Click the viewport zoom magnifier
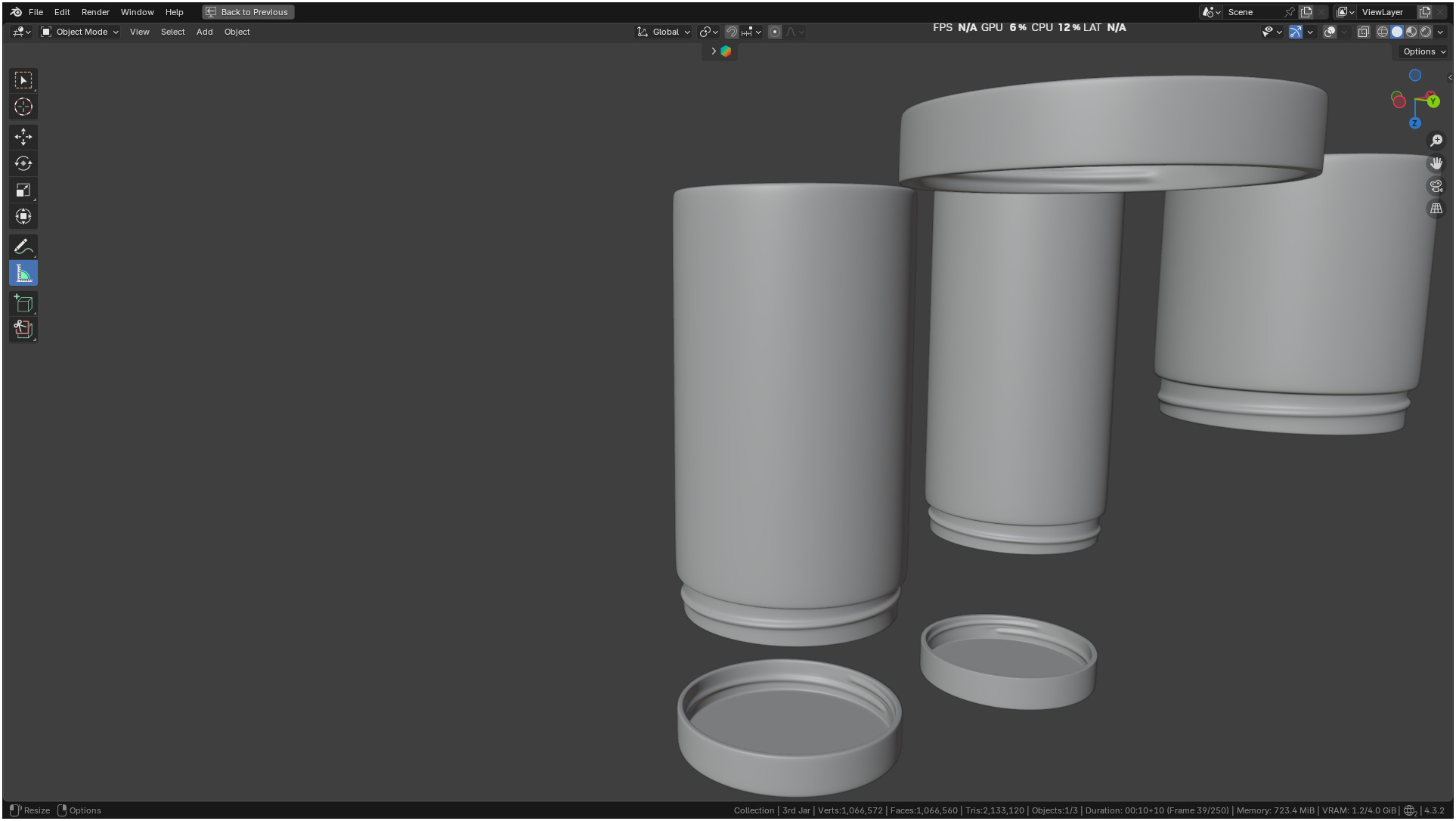 click(x=1436, y=141)
